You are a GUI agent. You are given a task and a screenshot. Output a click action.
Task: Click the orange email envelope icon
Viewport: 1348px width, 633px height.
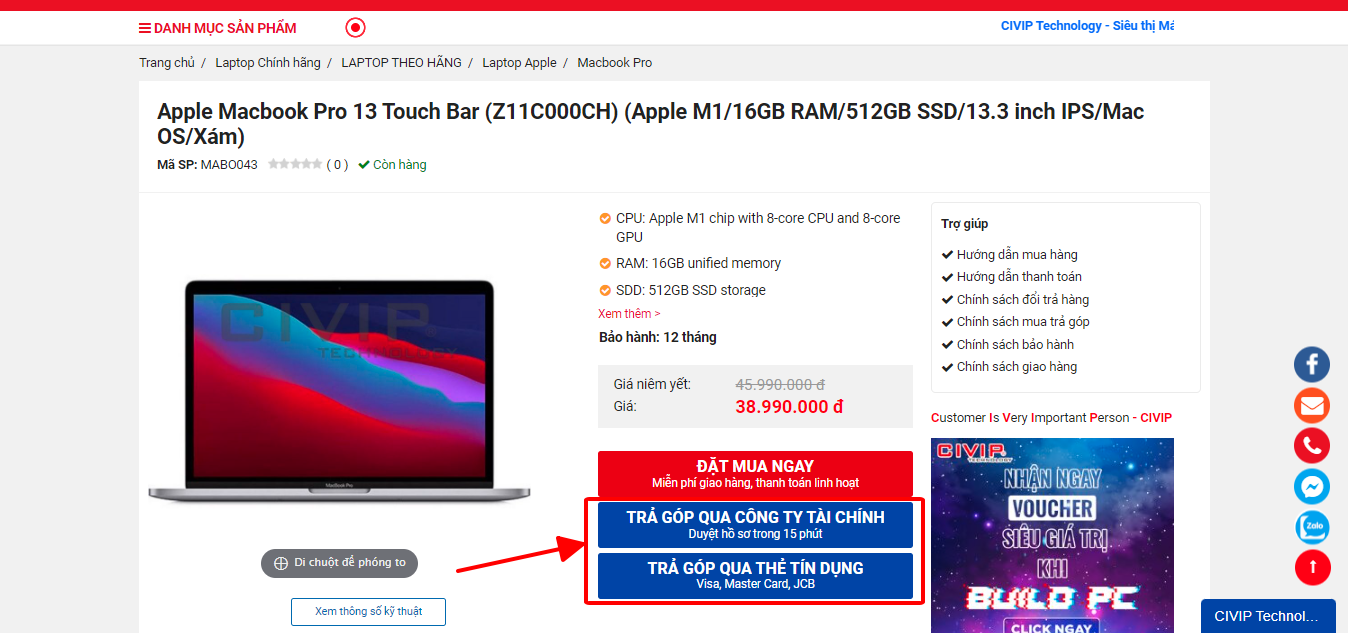click(1312, 405)
